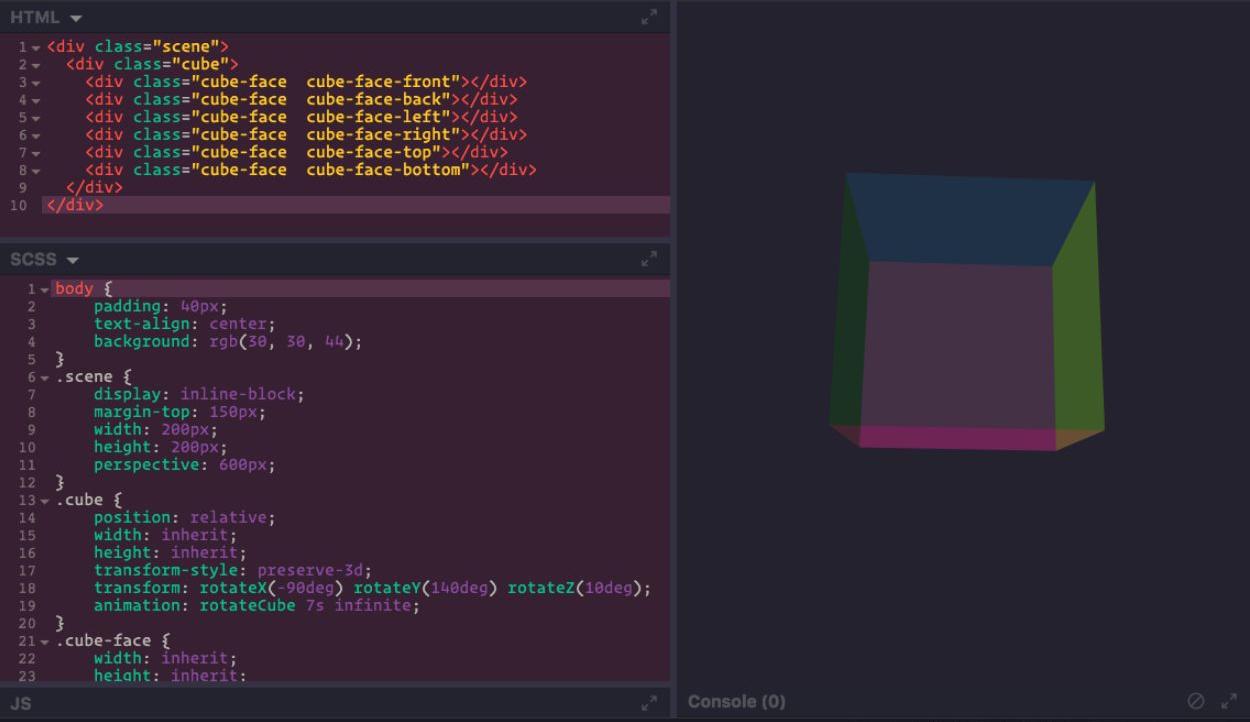Expand the JS editor panel

click(x=649, y=703)
